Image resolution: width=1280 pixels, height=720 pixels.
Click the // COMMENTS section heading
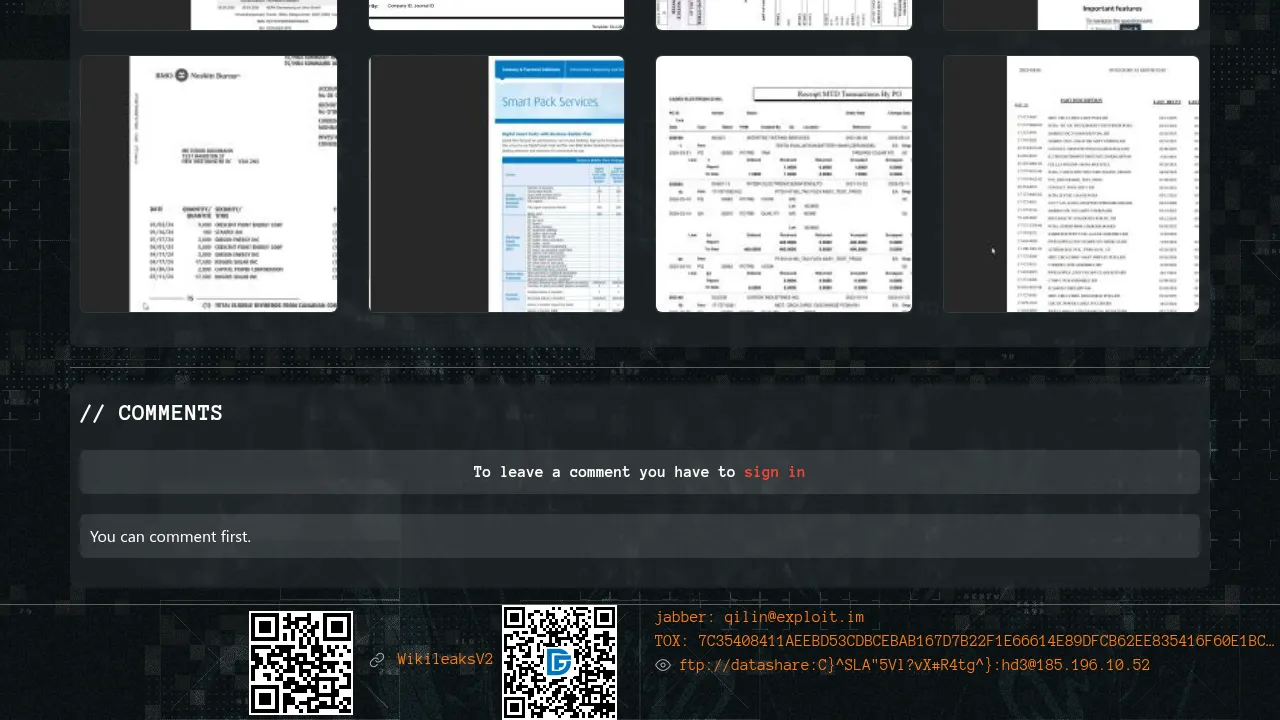151,413
